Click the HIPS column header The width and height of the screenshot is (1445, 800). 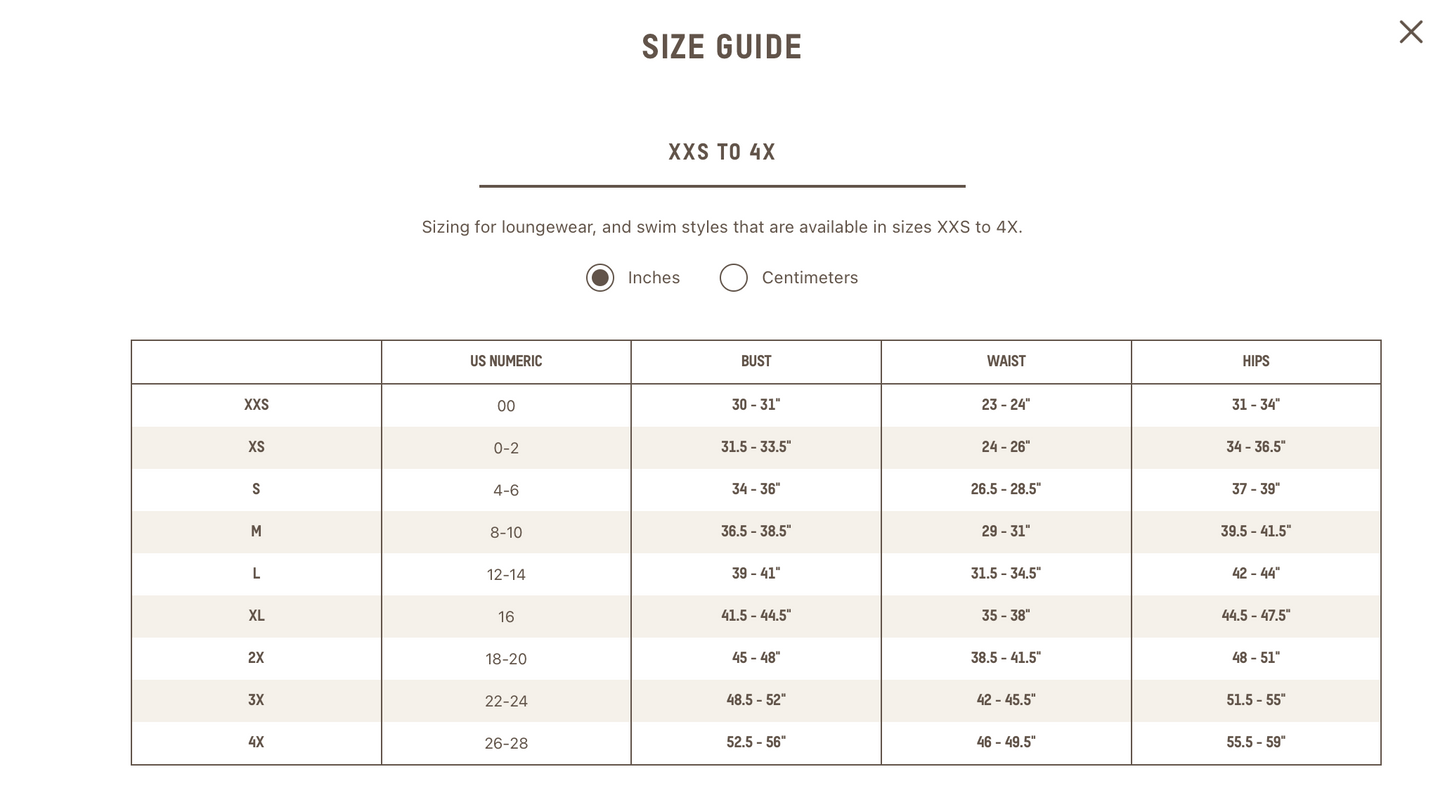[1256, 361]
